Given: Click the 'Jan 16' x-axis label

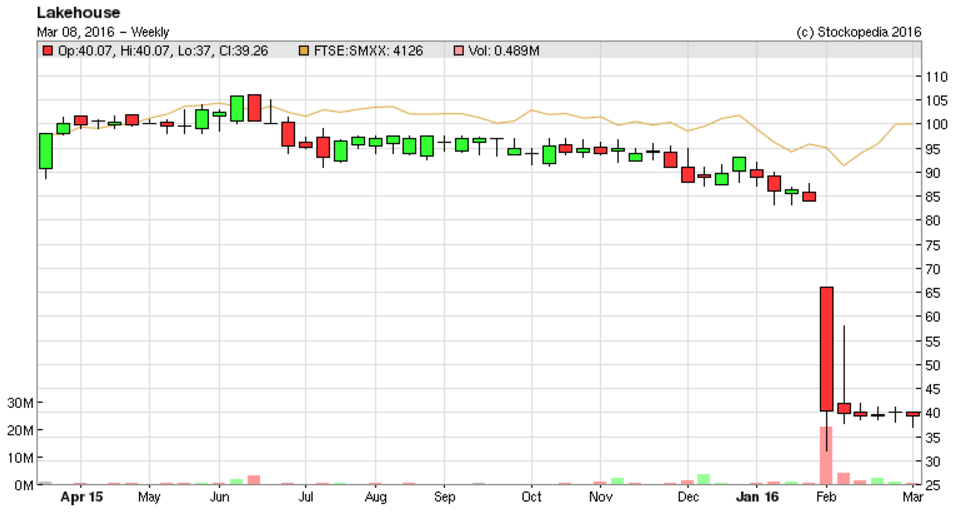Looking at the screenshot, I should pyautogui.click(x=757, y=497).
